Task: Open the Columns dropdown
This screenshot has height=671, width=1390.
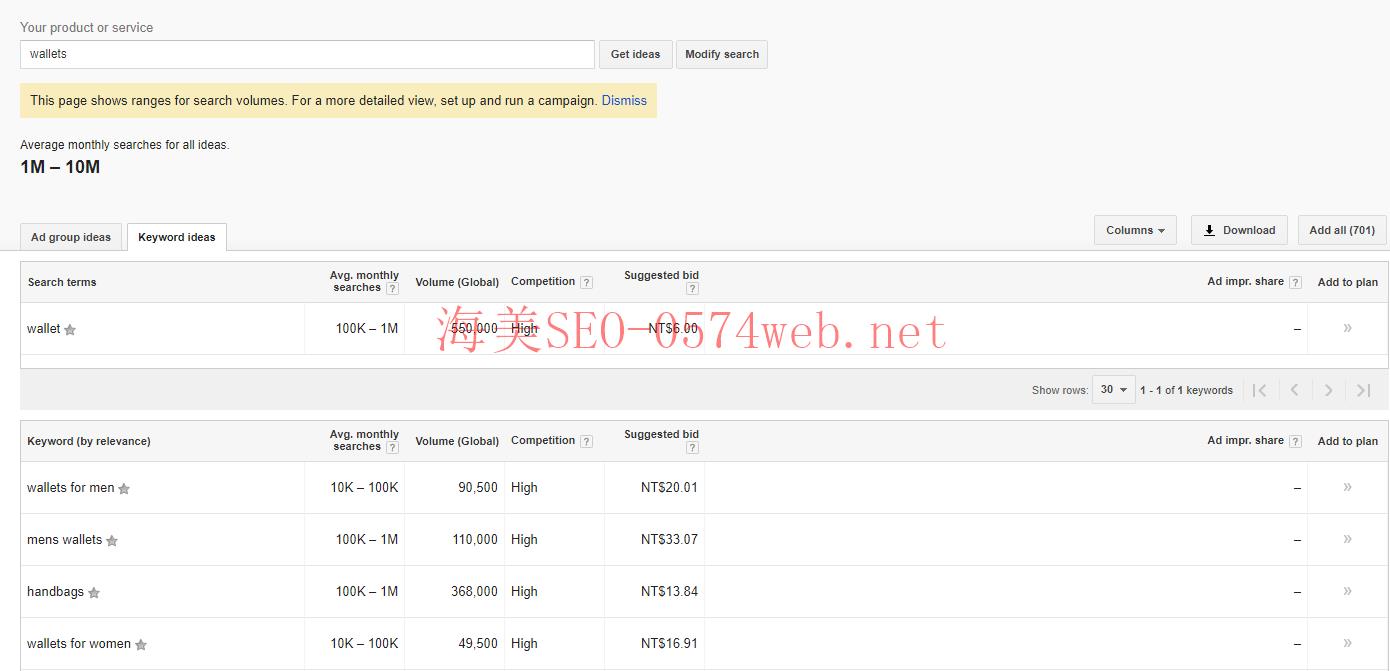Action: click(1135, 230)
